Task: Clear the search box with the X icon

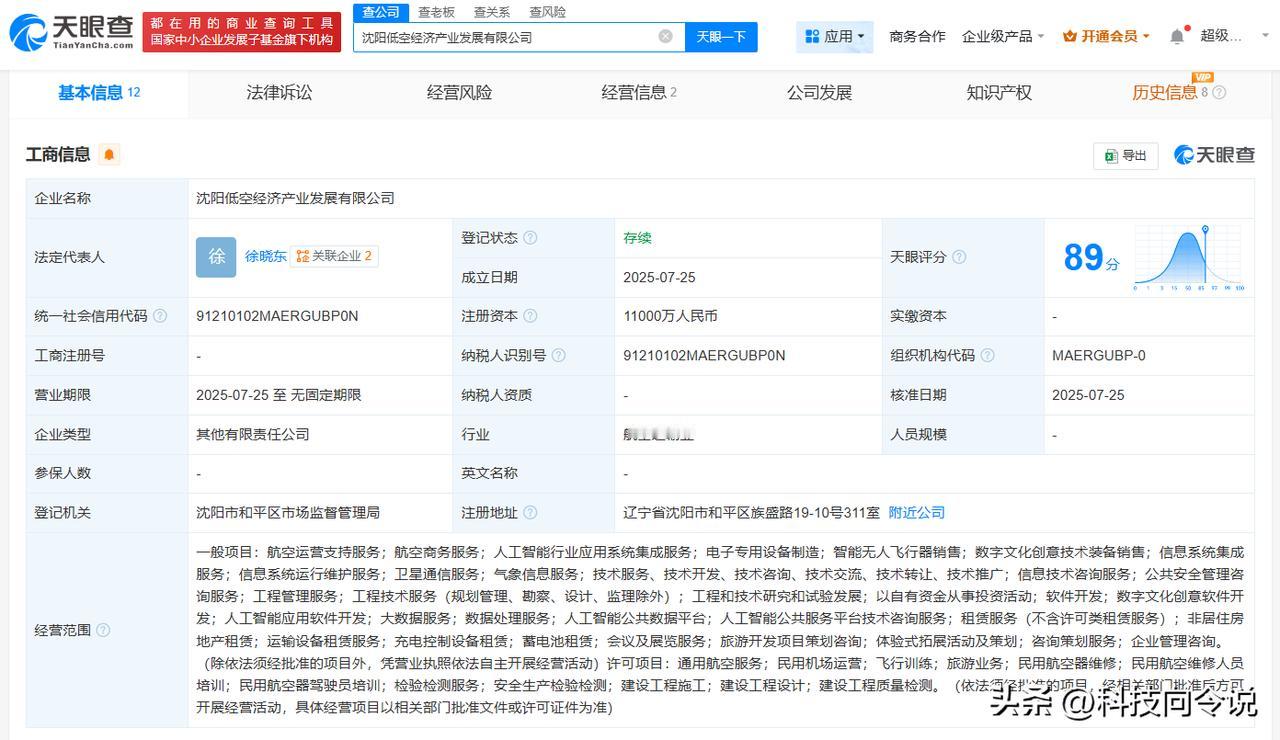Action: coord(666,36)
